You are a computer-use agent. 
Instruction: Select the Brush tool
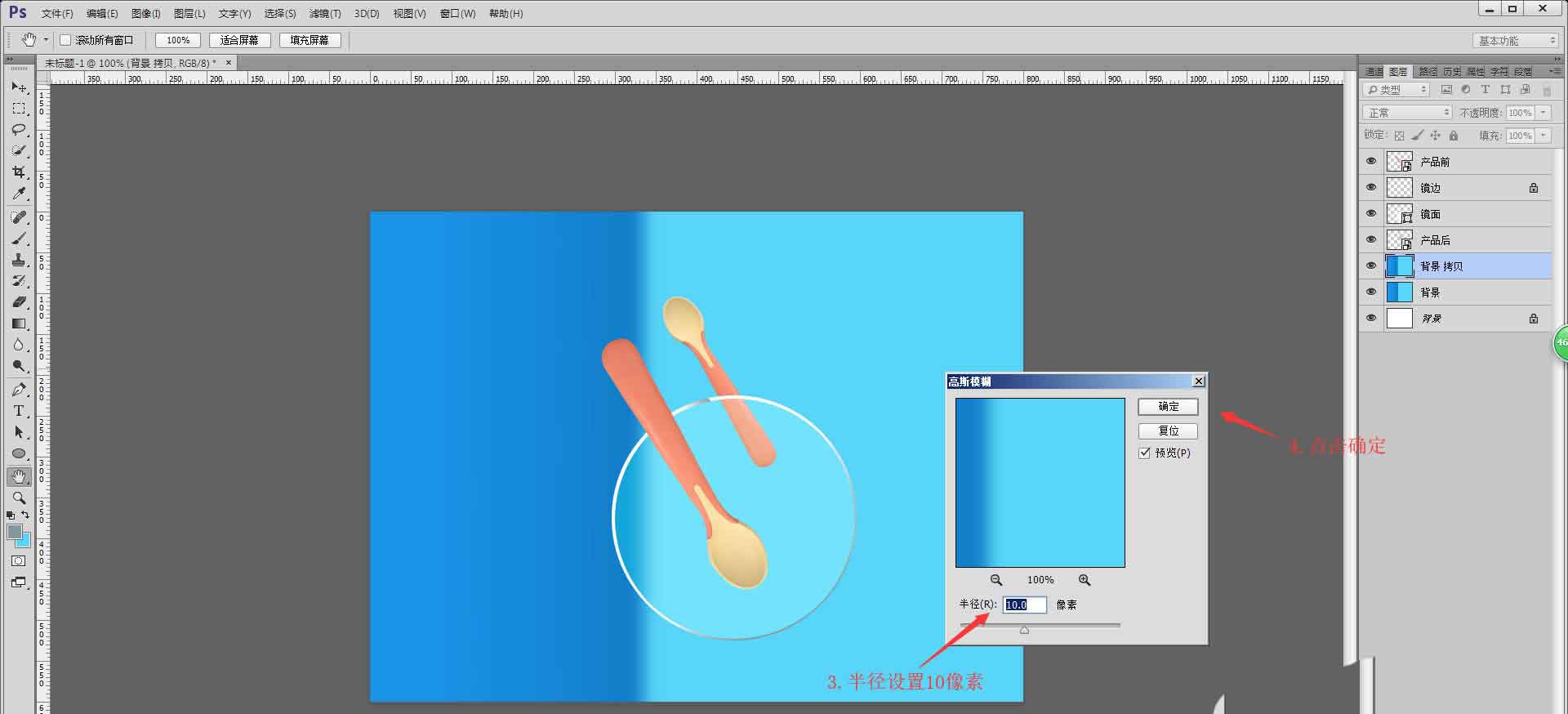point(19,239)
